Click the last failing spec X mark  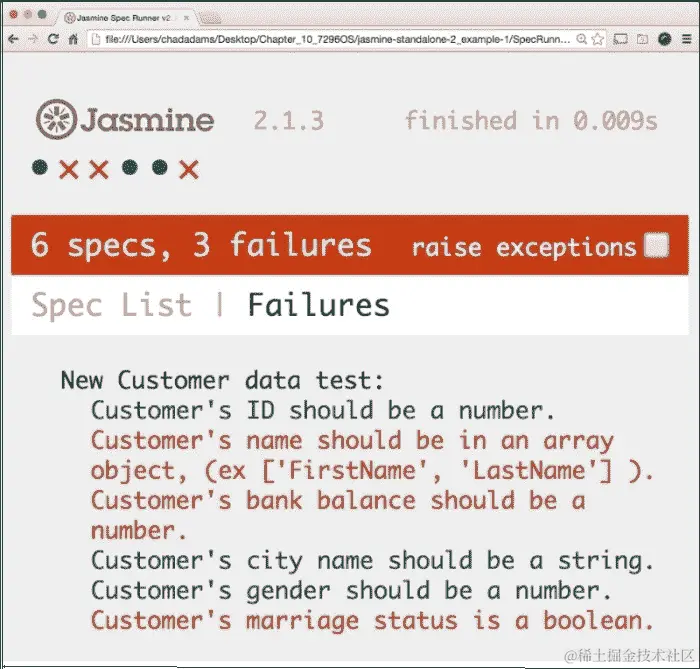tap(189, 170)
